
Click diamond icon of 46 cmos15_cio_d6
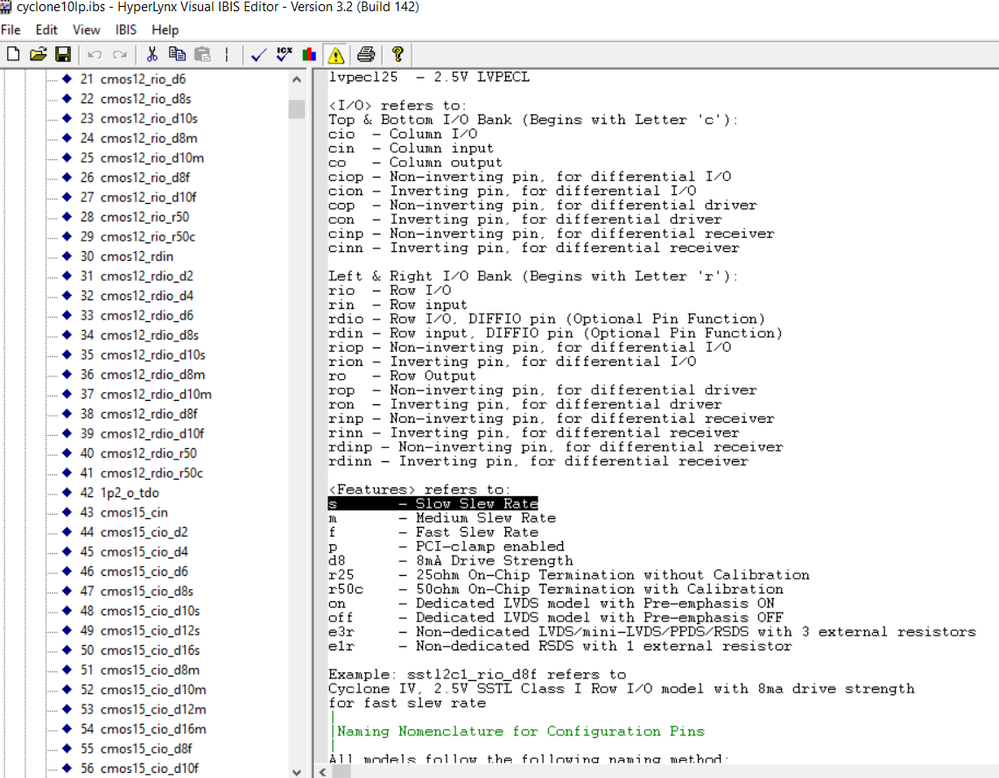click(67, 571)
